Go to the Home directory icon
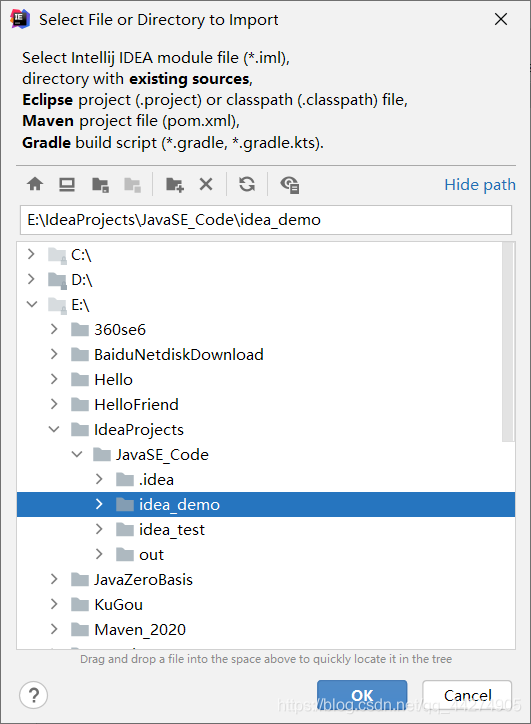This screenshot has height=724, width=531. [35, 185]
